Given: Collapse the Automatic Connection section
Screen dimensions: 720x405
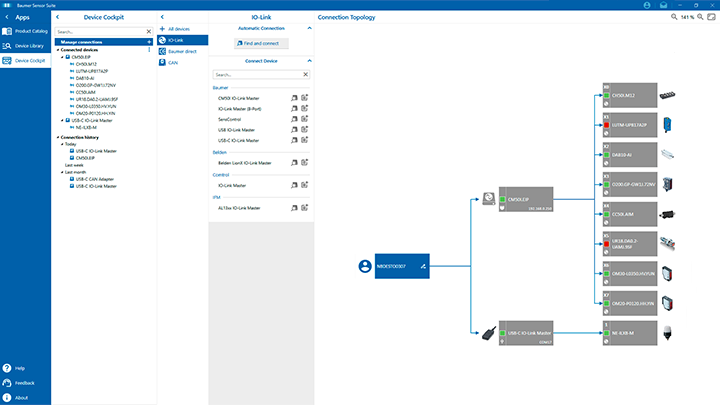Looking at the screenshot, I should point(309,28).
